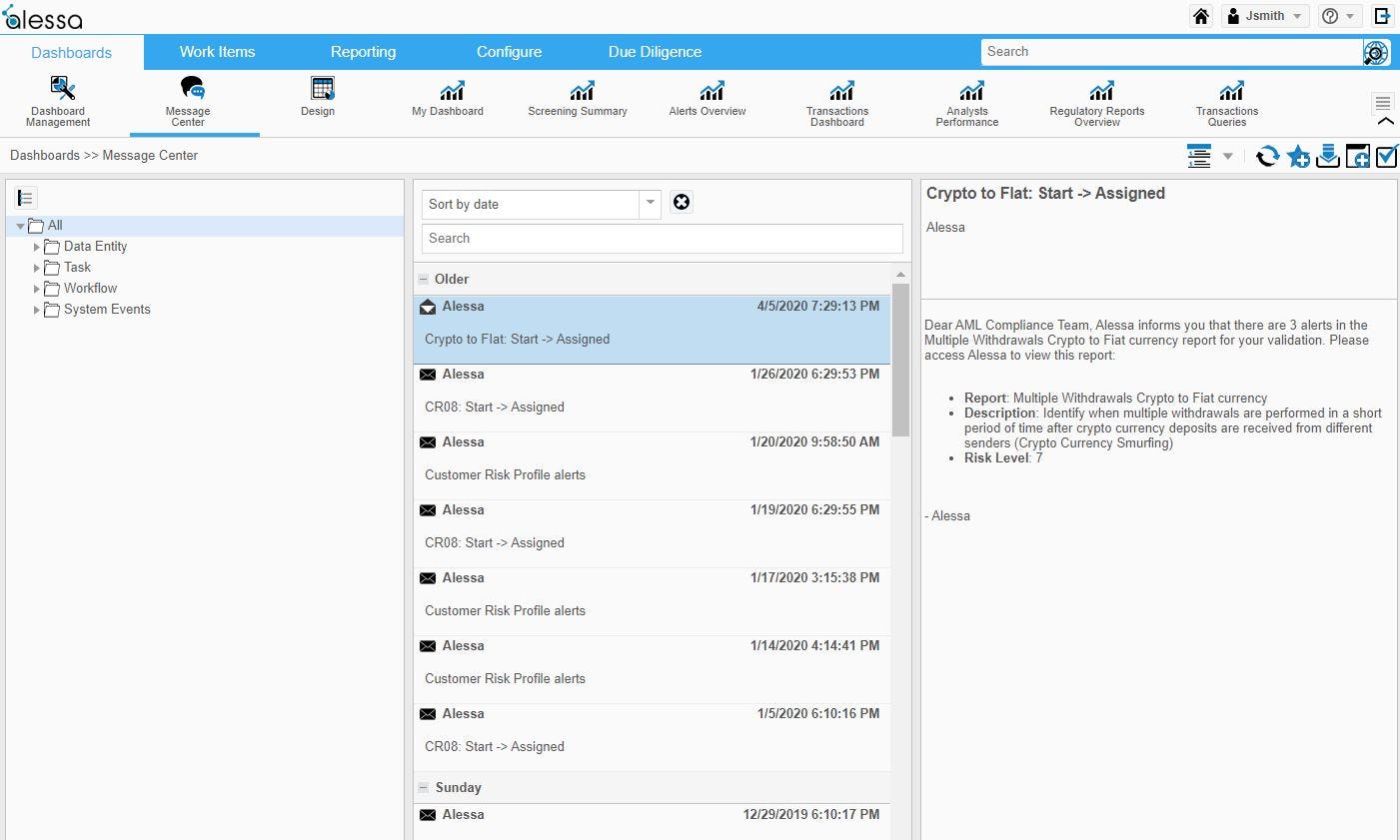Viewport: 1400px width, 840px height.
Task: Switch to the Configure tab
Action: 509,52
